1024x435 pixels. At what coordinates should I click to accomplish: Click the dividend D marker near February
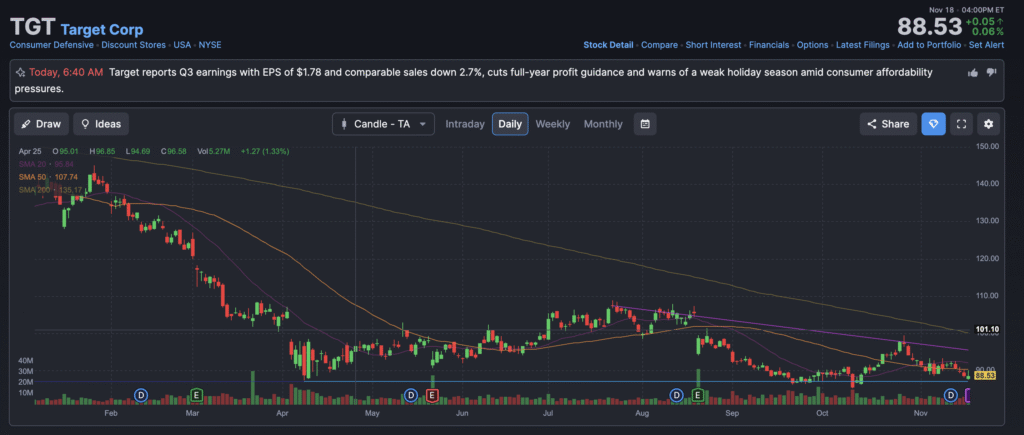[x=140, y=395]
